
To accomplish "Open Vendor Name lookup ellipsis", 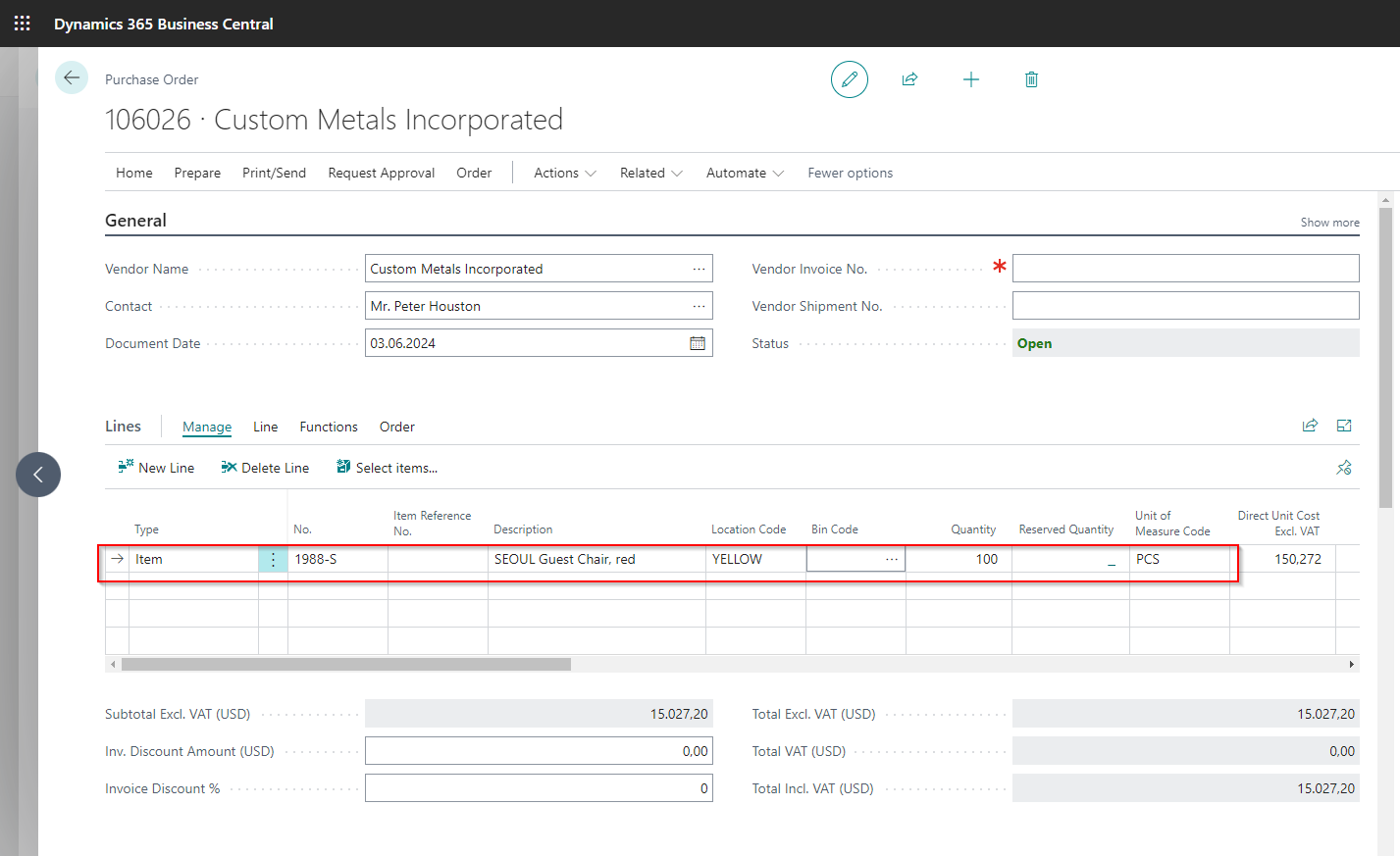I will (x=699, y=269).
